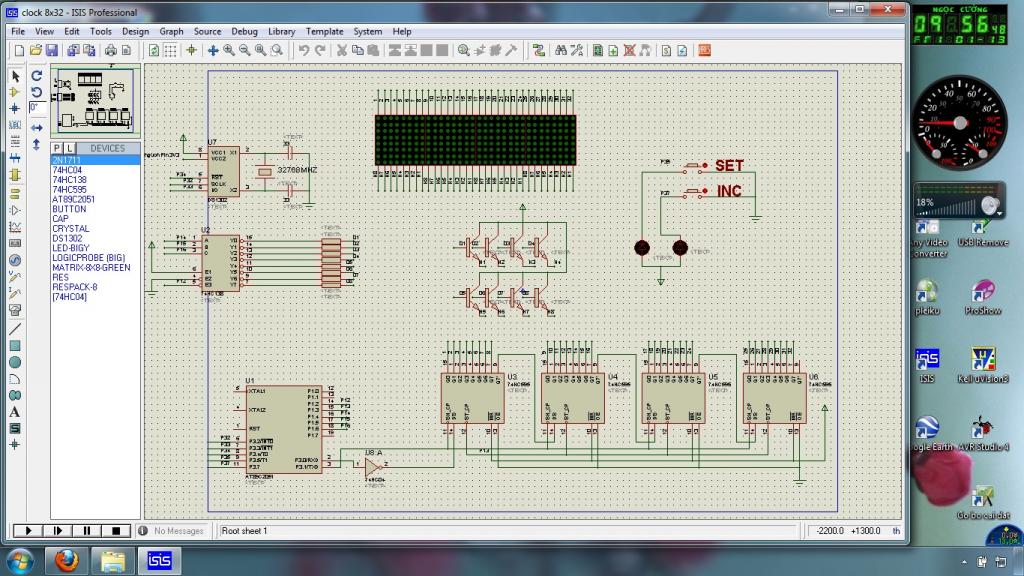Click the Zoom In magnifier icon

point(229,50)
